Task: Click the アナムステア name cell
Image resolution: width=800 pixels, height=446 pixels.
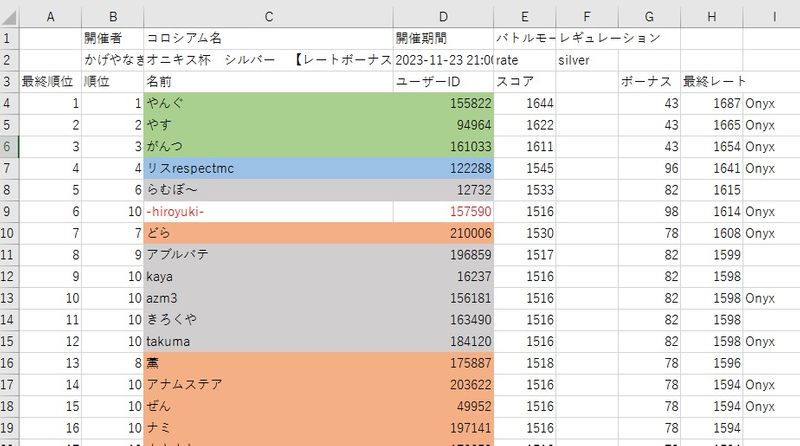Action: pyautogui.click(x=269, y=384)
